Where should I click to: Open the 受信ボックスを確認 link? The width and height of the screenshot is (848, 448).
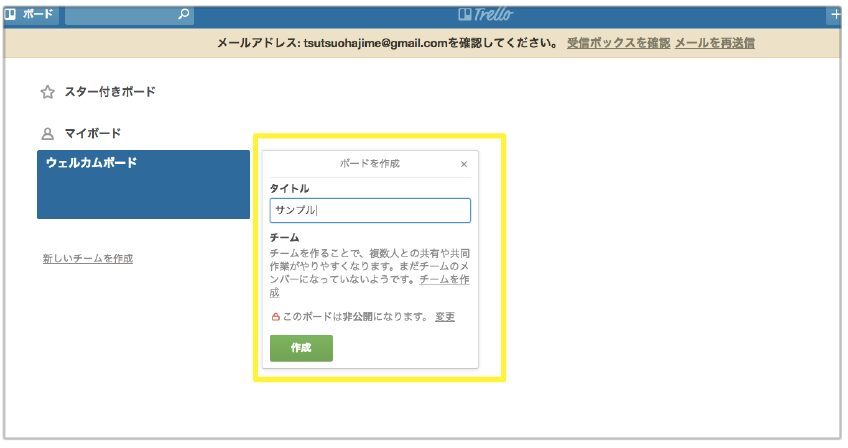pos(617,43)
